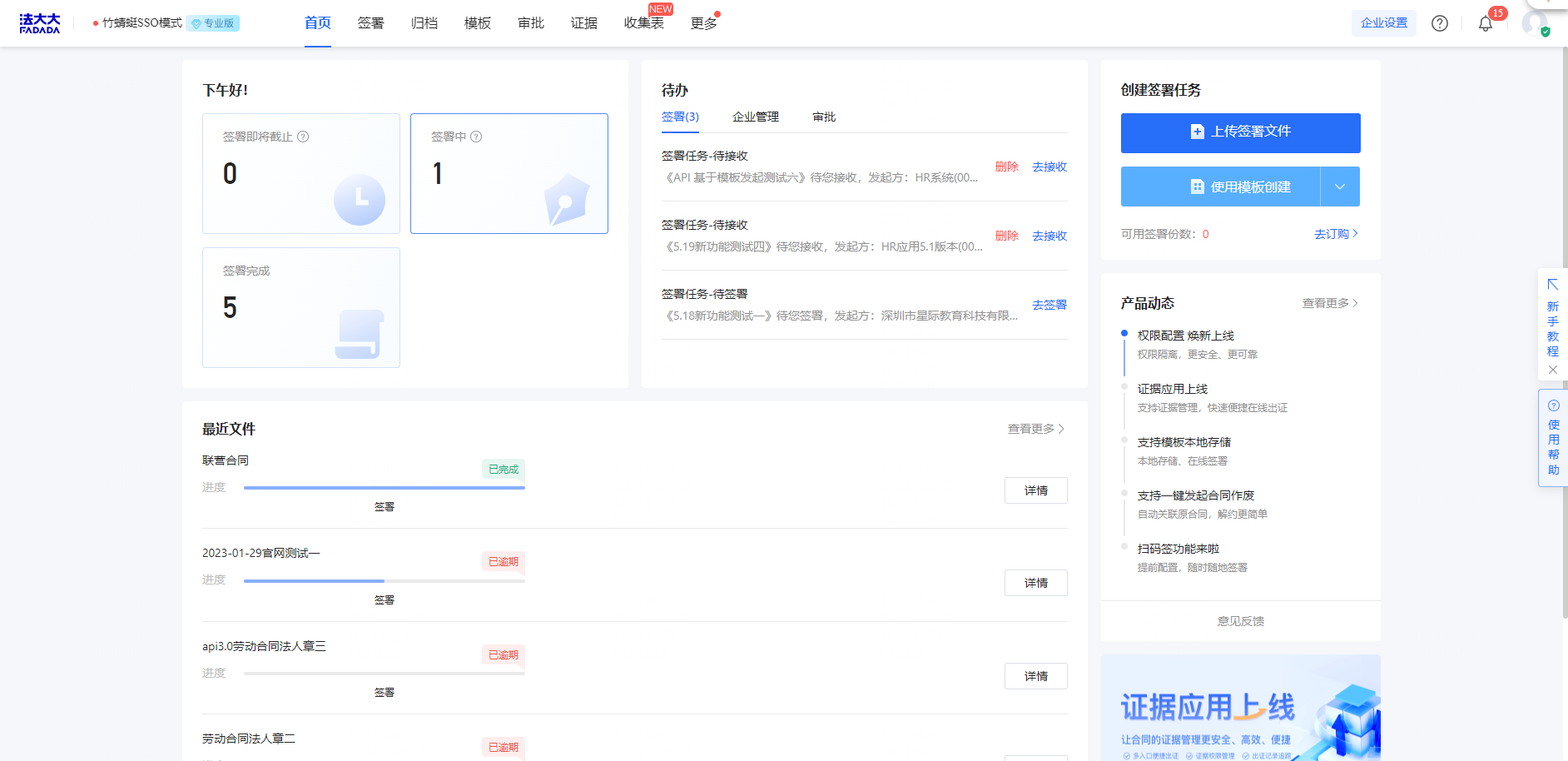Screen dimensions: 1568x761
Task: Open the 签署中 card
Action: (x=509, y=173)
